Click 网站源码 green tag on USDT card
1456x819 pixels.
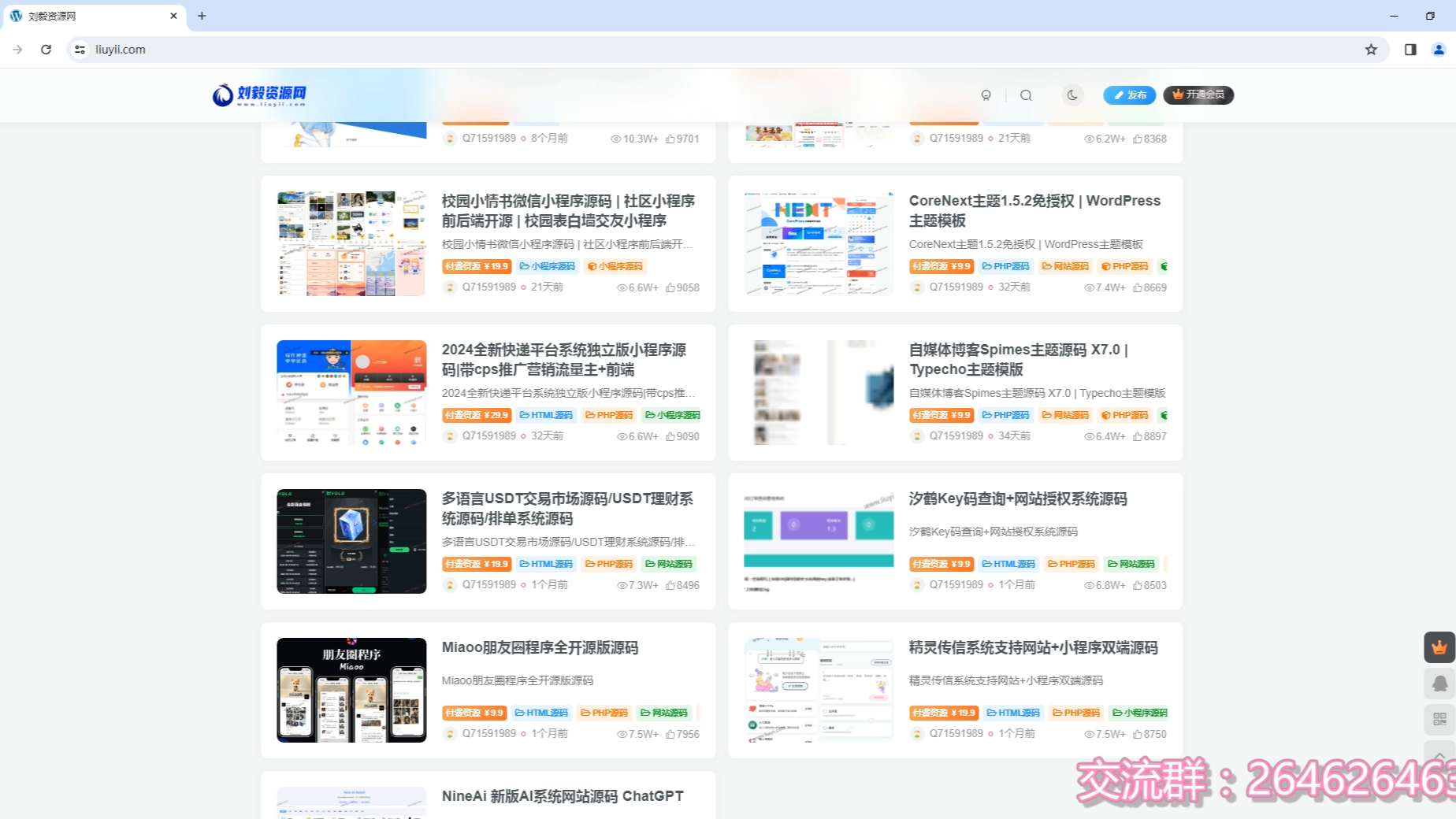(669, 564)
